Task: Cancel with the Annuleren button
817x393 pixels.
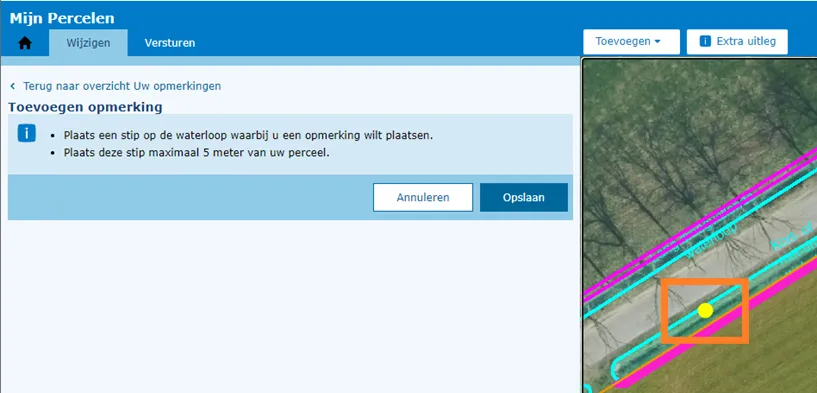Action: pos(423,198)
